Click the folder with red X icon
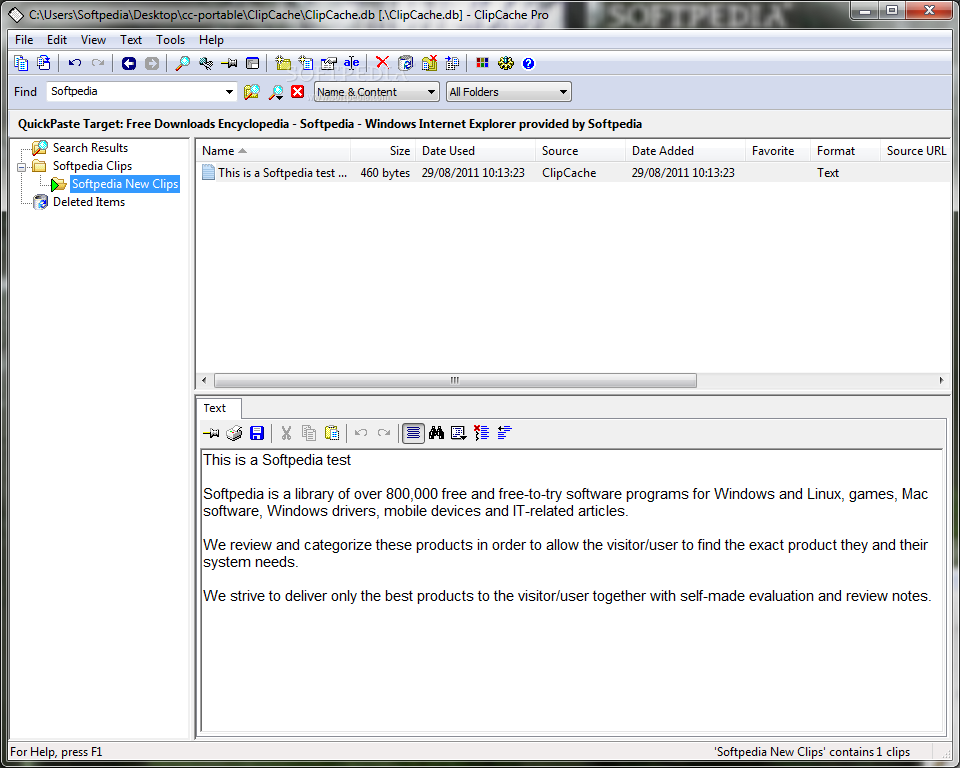The width and height of the screenshot is (960, 768). coord(429,63)
